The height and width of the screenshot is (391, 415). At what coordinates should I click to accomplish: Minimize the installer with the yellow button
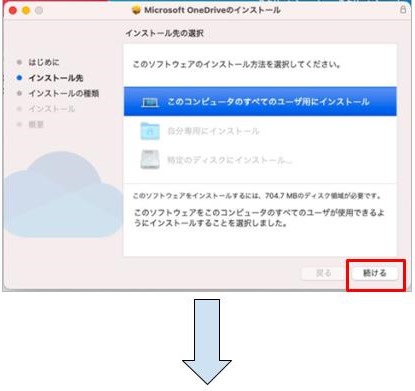point(26,11)
